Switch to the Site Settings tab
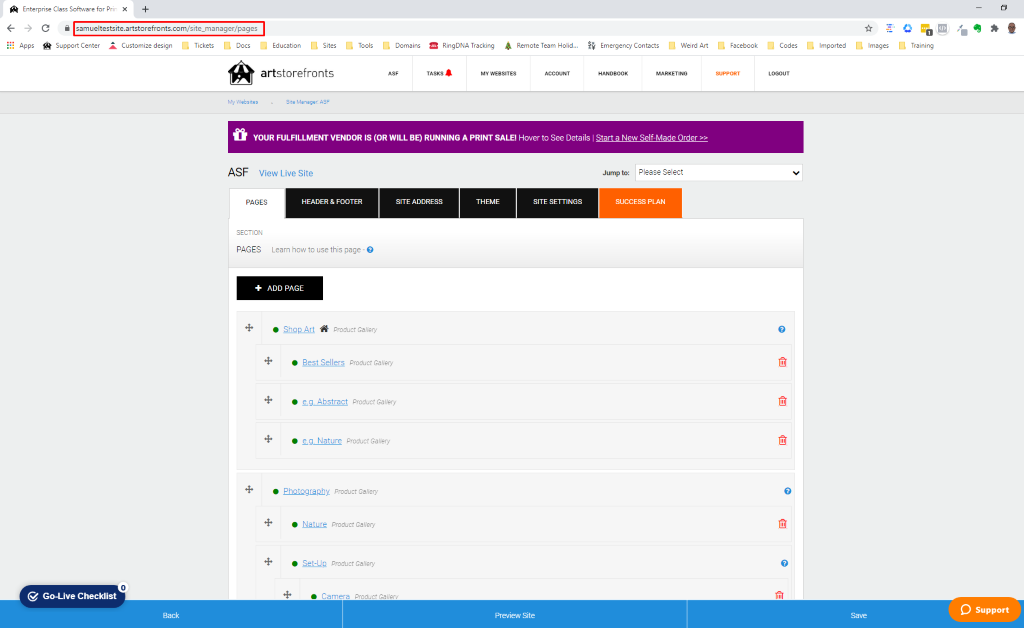 click(x=558, y=202)
